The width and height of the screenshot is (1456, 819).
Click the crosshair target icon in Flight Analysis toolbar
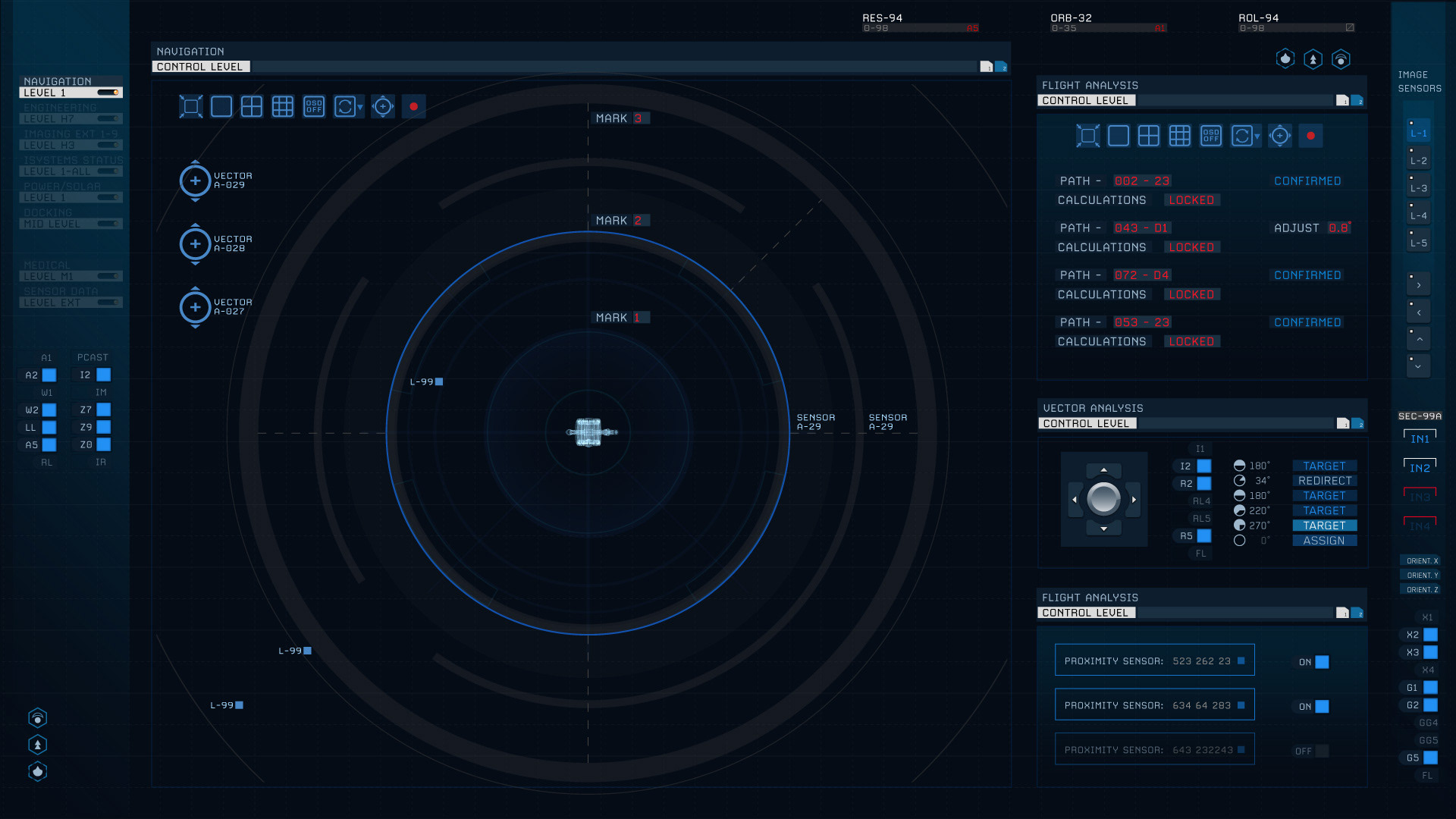pos(1280,136)
